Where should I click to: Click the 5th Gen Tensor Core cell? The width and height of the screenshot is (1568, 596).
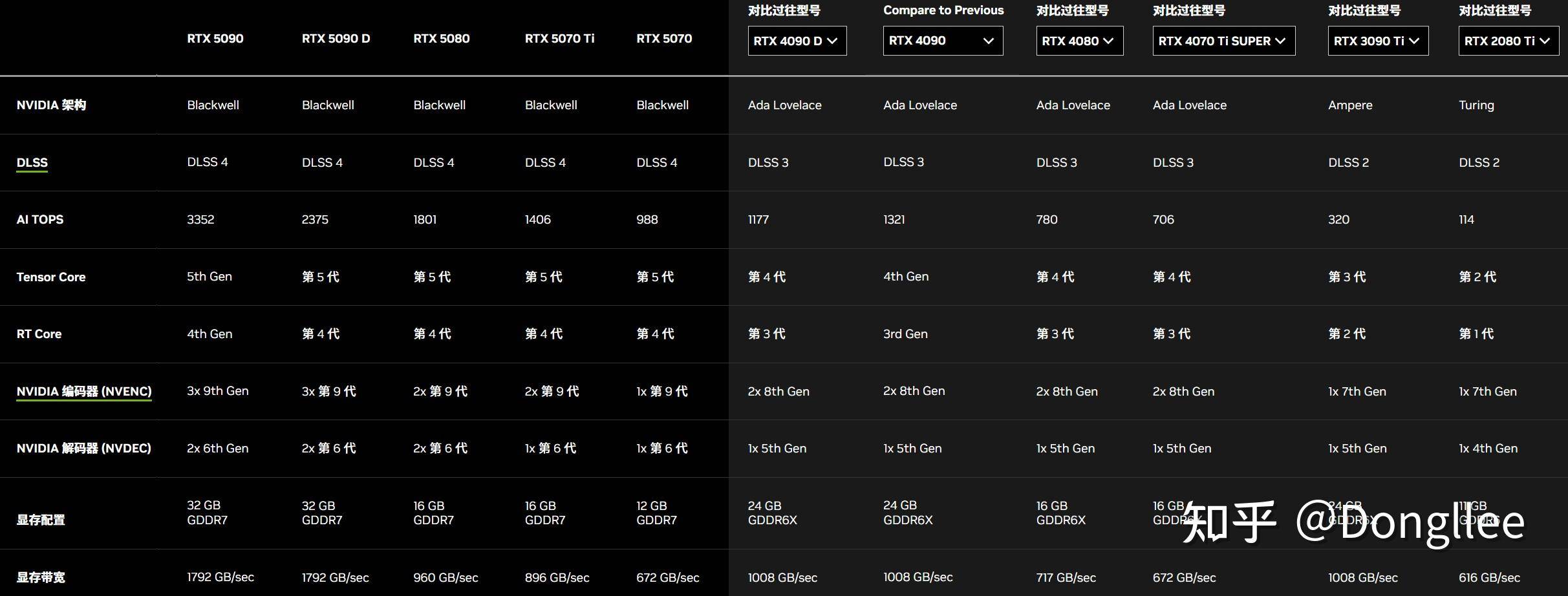209,277
